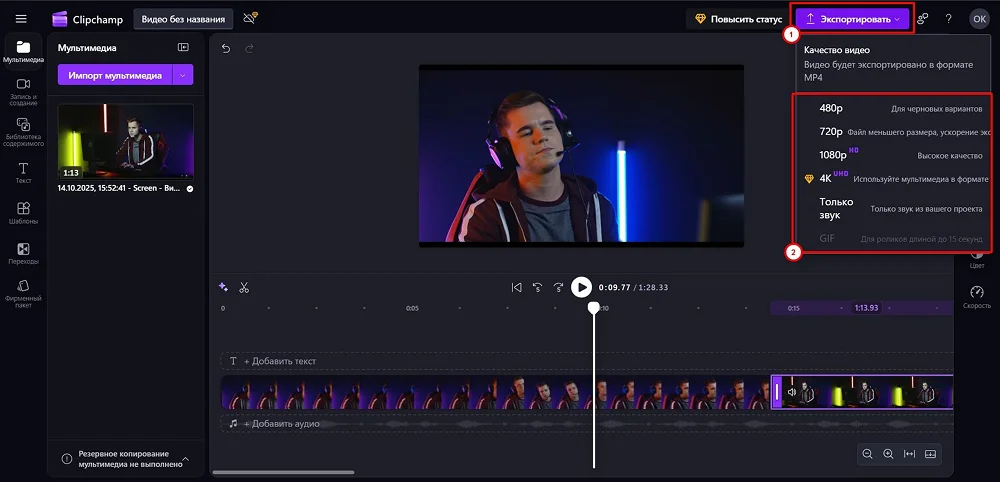1000x482 pixels.
Task: Open the hamburger main menu
Action: coord(21,18)
